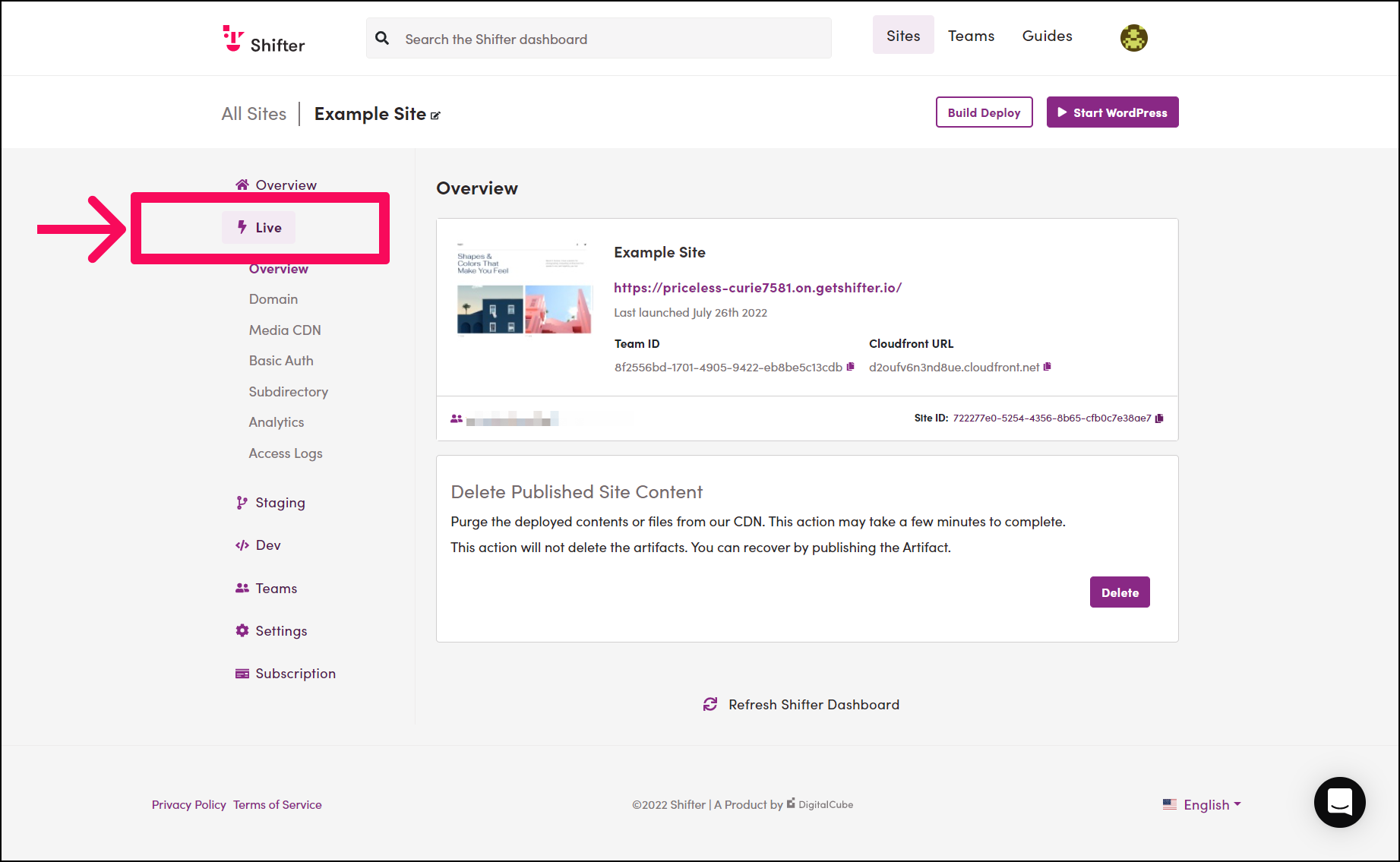Open the user avatar menu
The width and height of the screenshot is (1400, 862).
click(x=1133, y=37)
